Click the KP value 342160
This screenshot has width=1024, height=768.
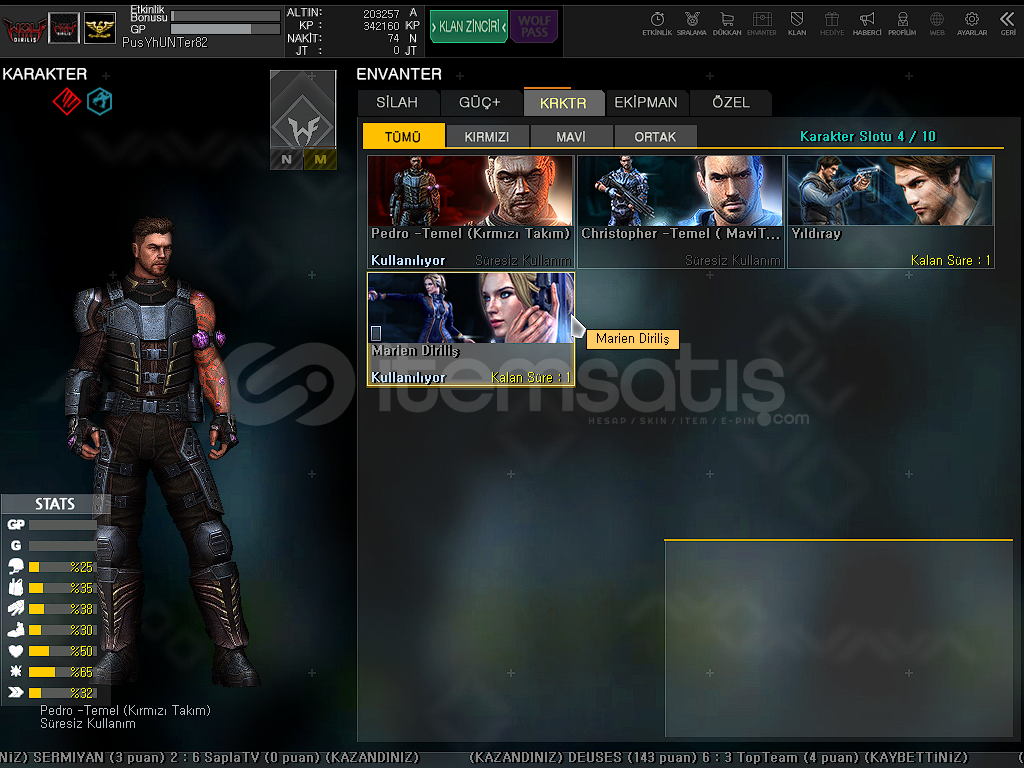tap(381, 25)
